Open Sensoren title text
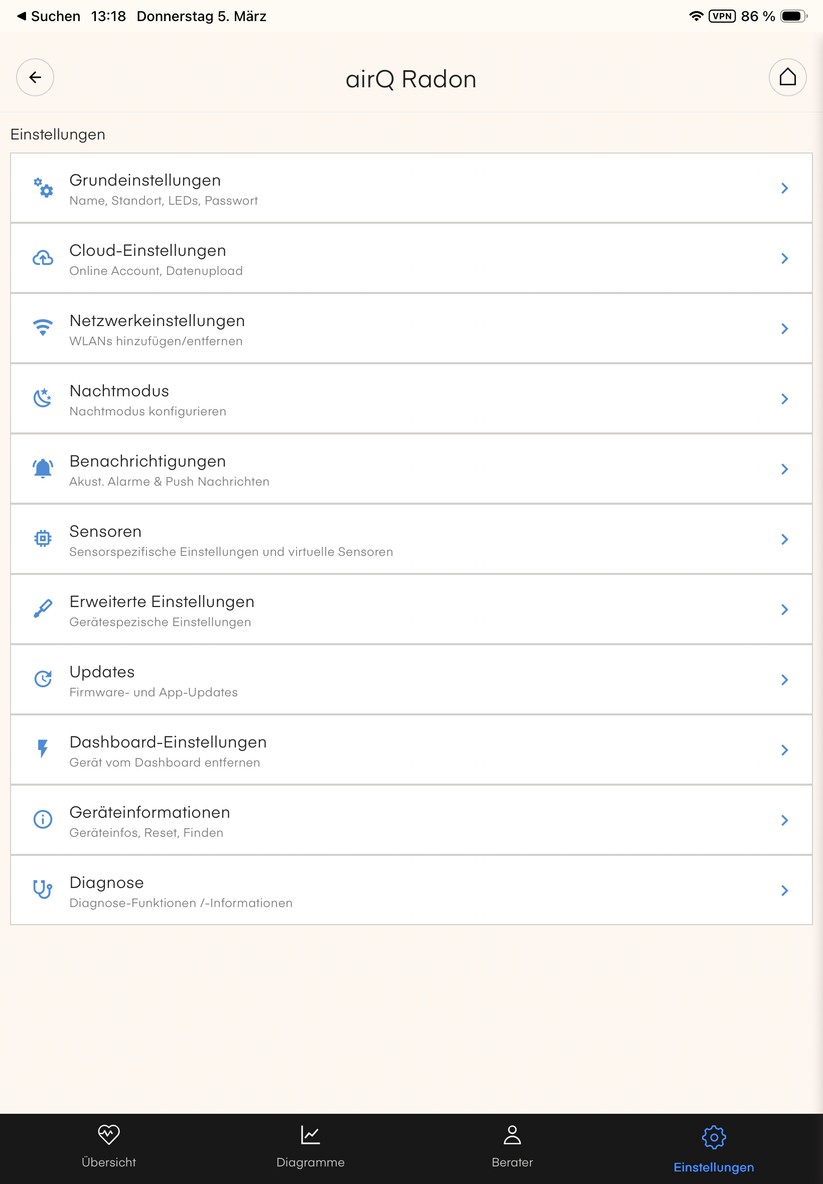 click(105, 531)
